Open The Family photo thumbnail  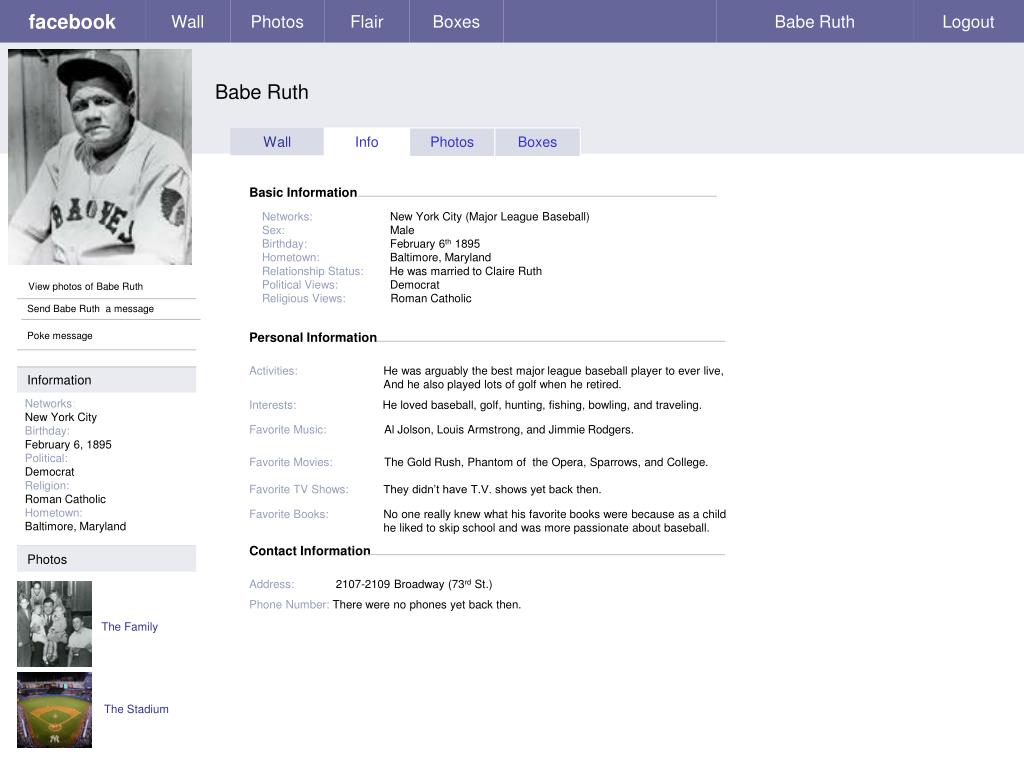click(54, 624)
